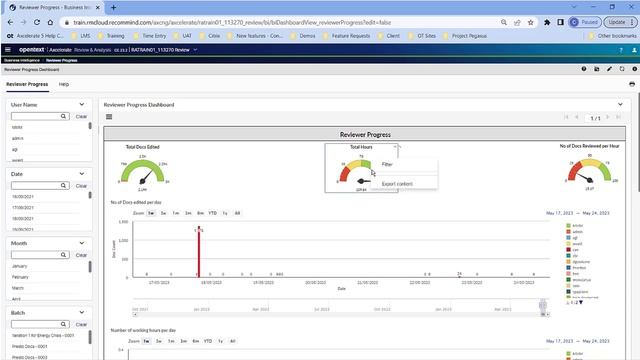
Task: Click the pencil edit dashboard icon
Action: [x=609, y=69]
